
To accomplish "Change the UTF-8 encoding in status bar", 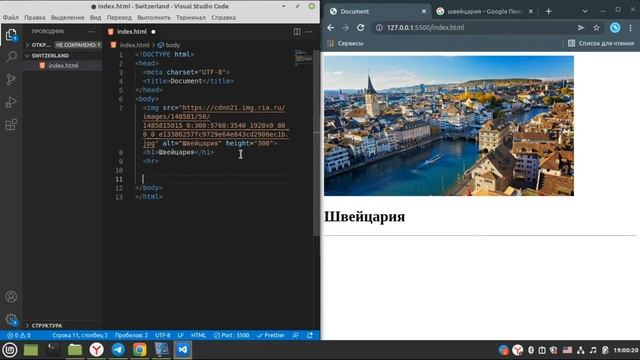I will pyautogui.click(x=162, y=335).
